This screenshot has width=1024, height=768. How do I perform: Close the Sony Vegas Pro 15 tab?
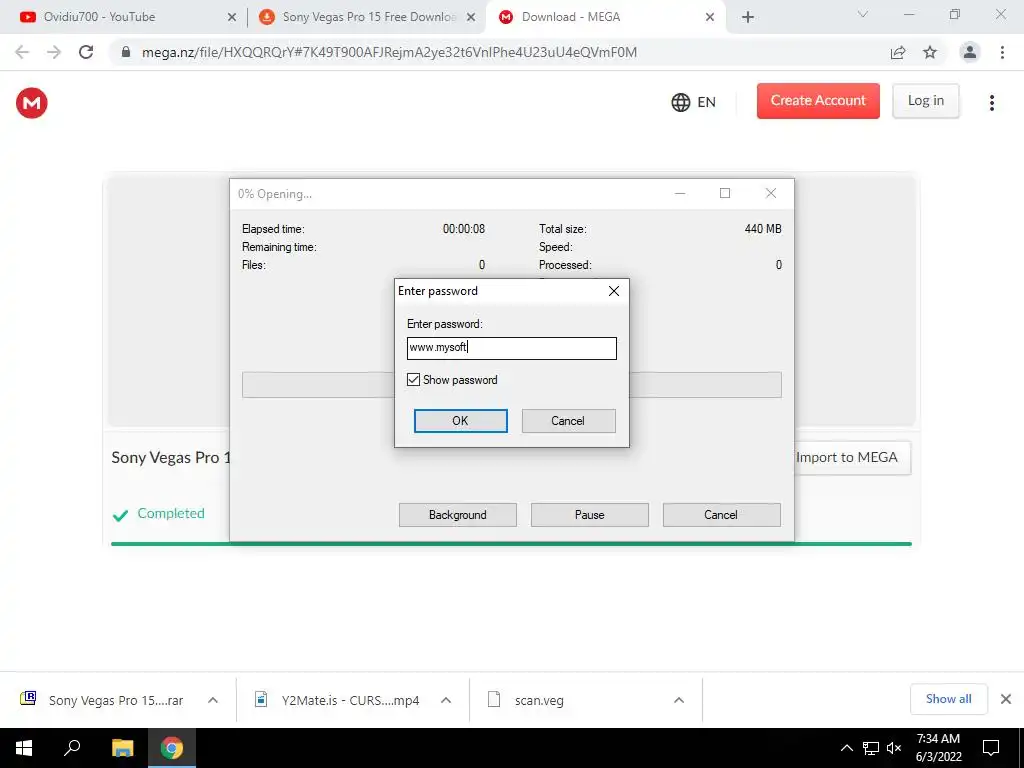pos(470,17)
